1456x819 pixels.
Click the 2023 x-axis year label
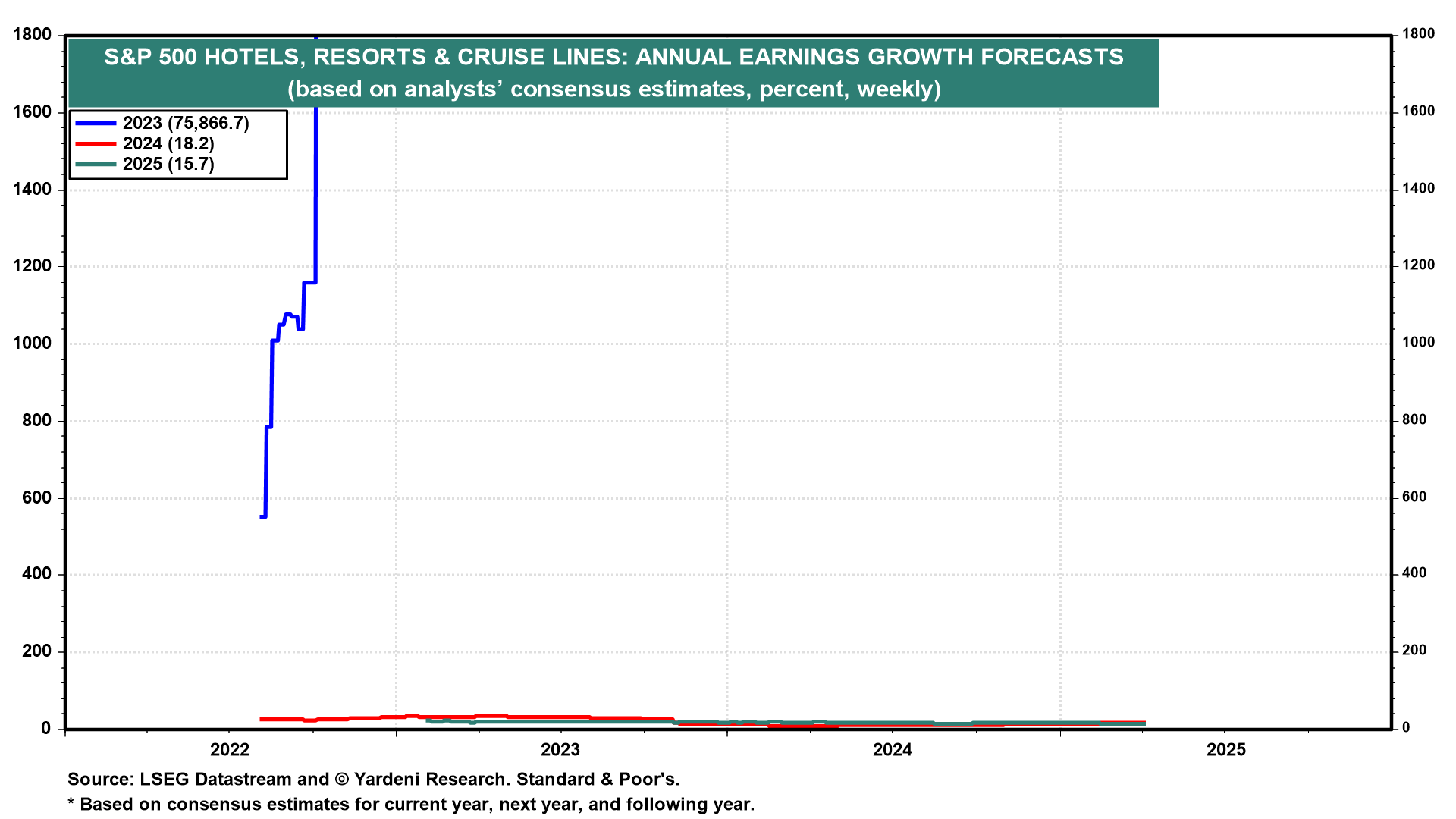click(560, 750)
